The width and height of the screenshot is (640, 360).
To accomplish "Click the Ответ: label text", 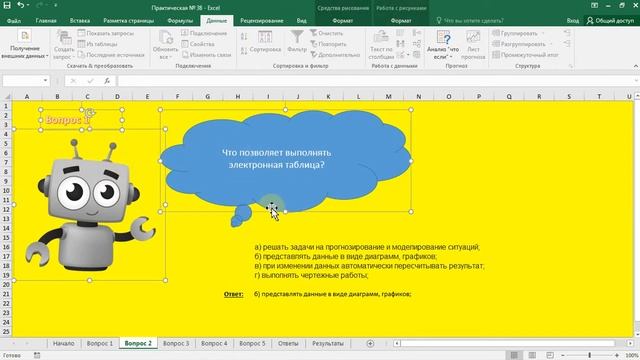I will pyautogui.click(x=233, y=294).
